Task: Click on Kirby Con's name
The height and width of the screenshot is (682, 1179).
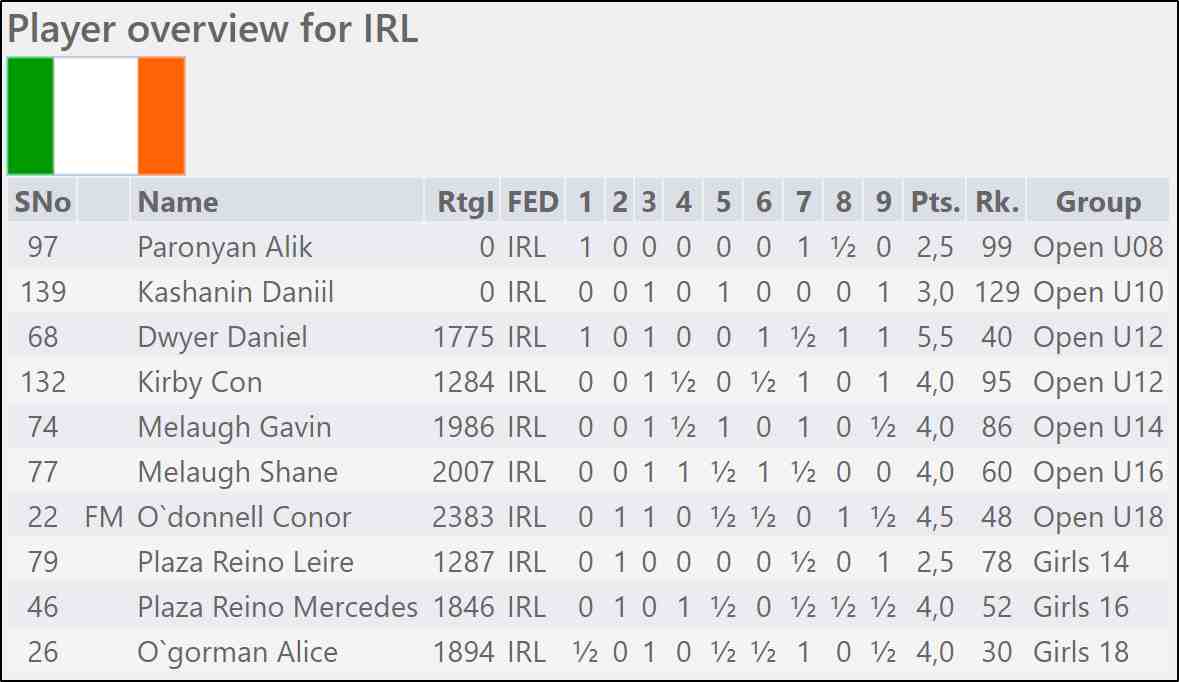Action: pyautogui.click(x=200, y=382)
